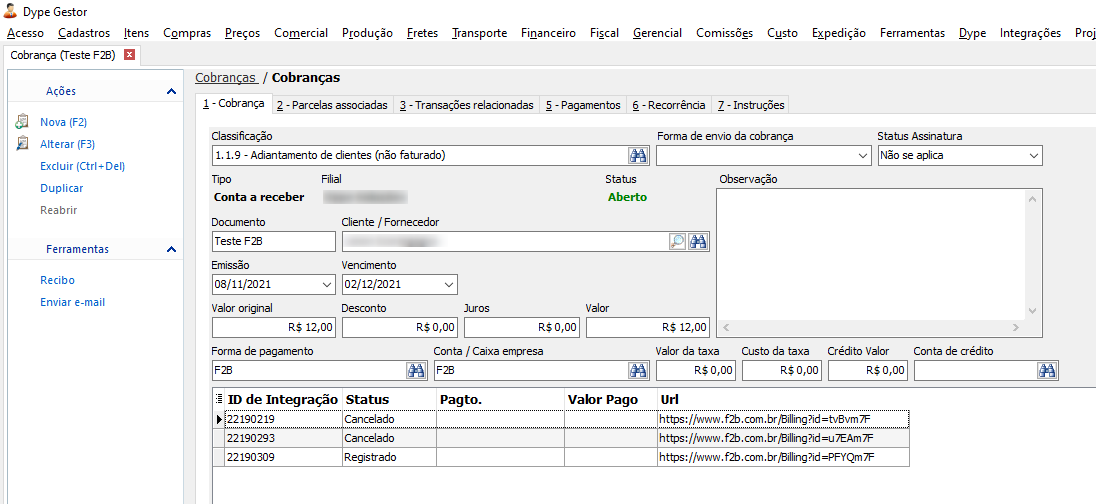Click the Documento field with Teste F2B
Viewport: 1096px width, 504px height.
(x=273, y=241)
